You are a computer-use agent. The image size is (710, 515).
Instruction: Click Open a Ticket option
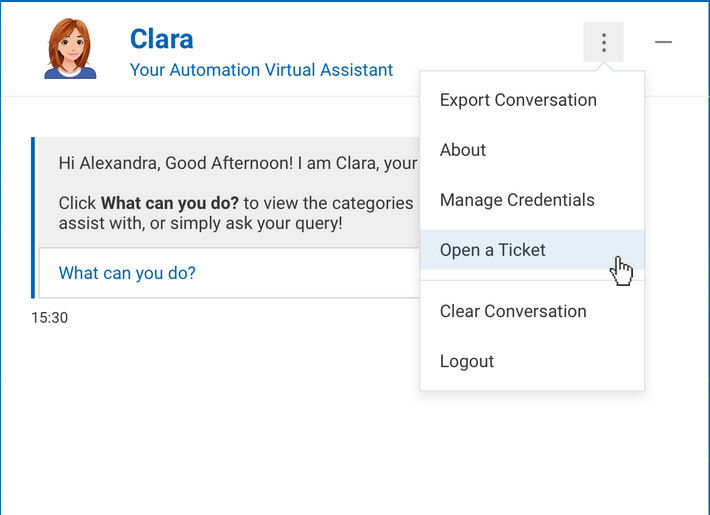pos(493,250)
